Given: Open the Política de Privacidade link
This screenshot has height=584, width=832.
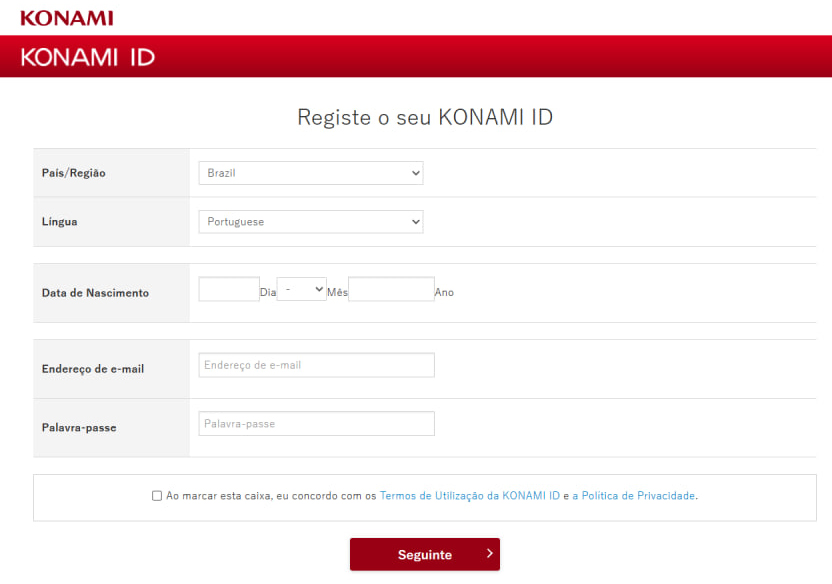Looking at the screenshot, I should (637, 495).
